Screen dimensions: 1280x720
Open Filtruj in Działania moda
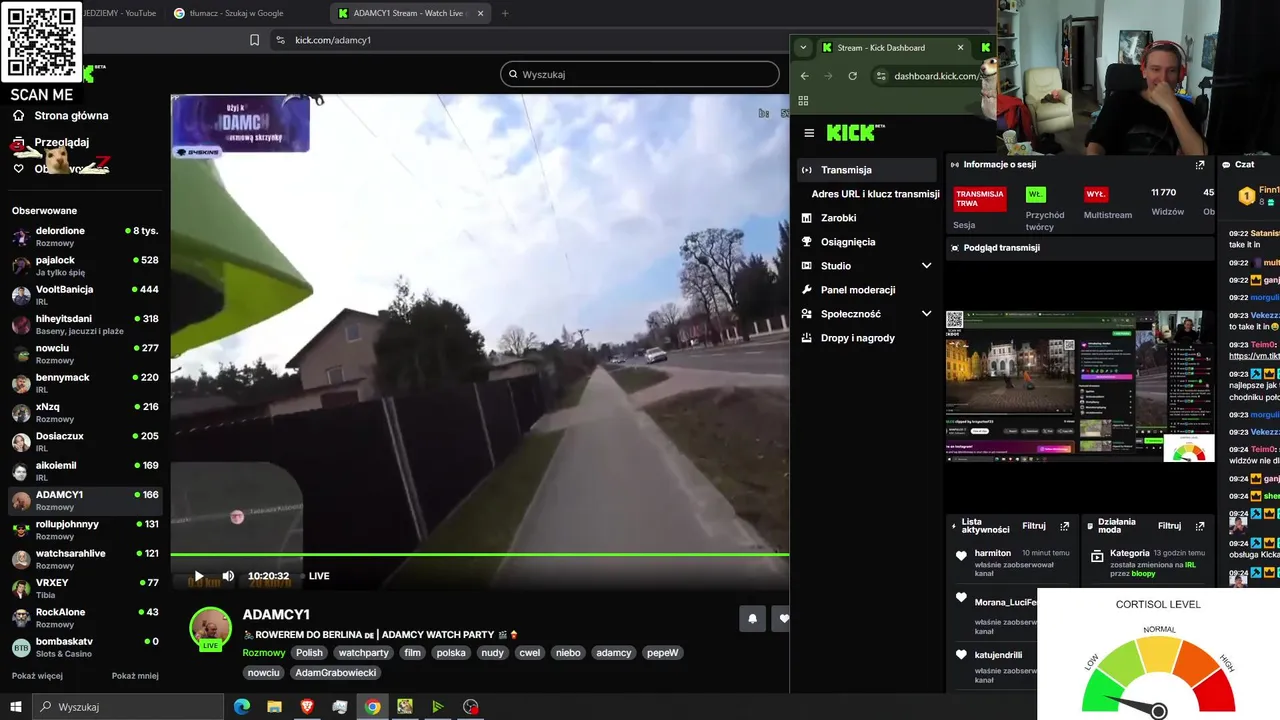click(1170, 526)
